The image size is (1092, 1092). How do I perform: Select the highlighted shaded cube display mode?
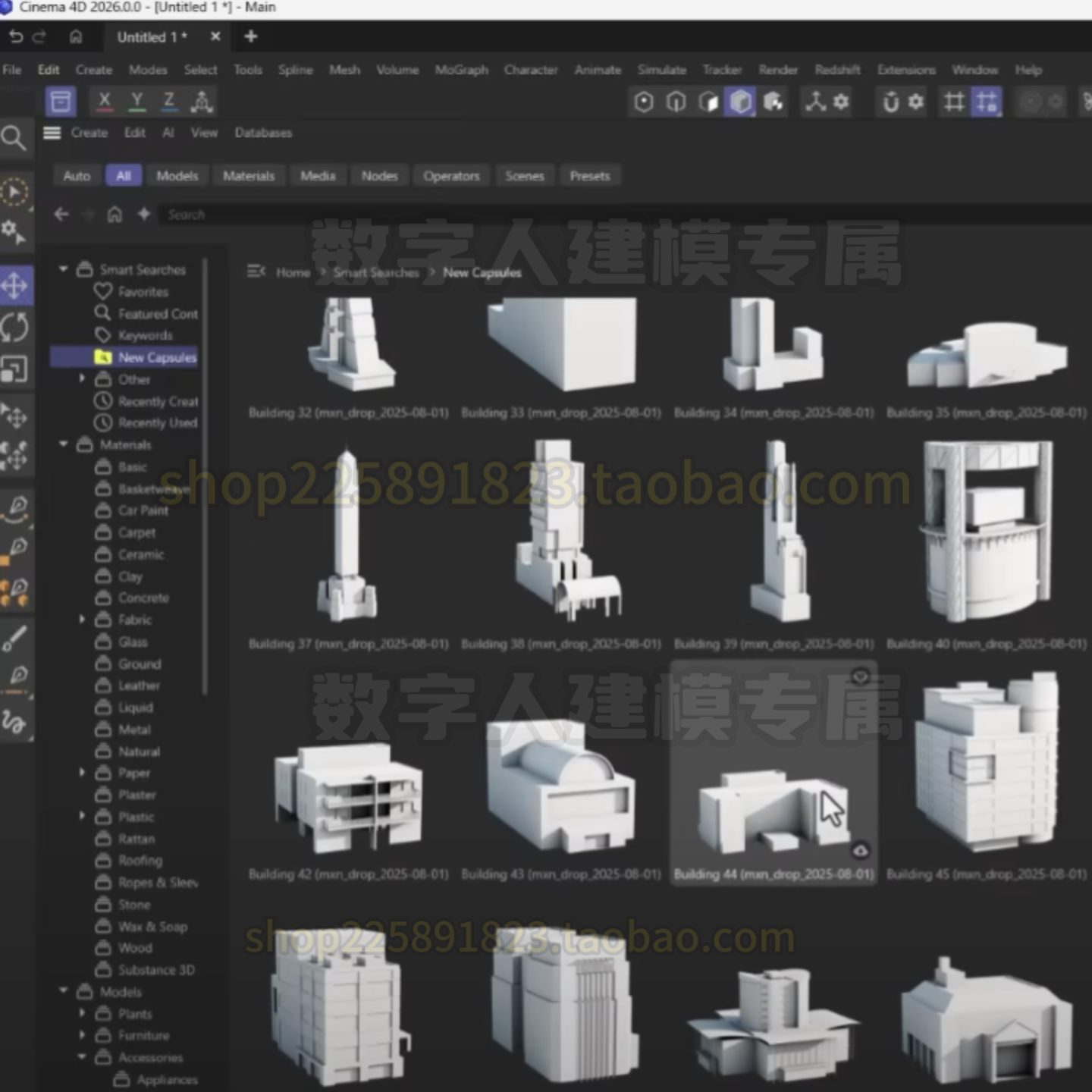click(740, 102)
